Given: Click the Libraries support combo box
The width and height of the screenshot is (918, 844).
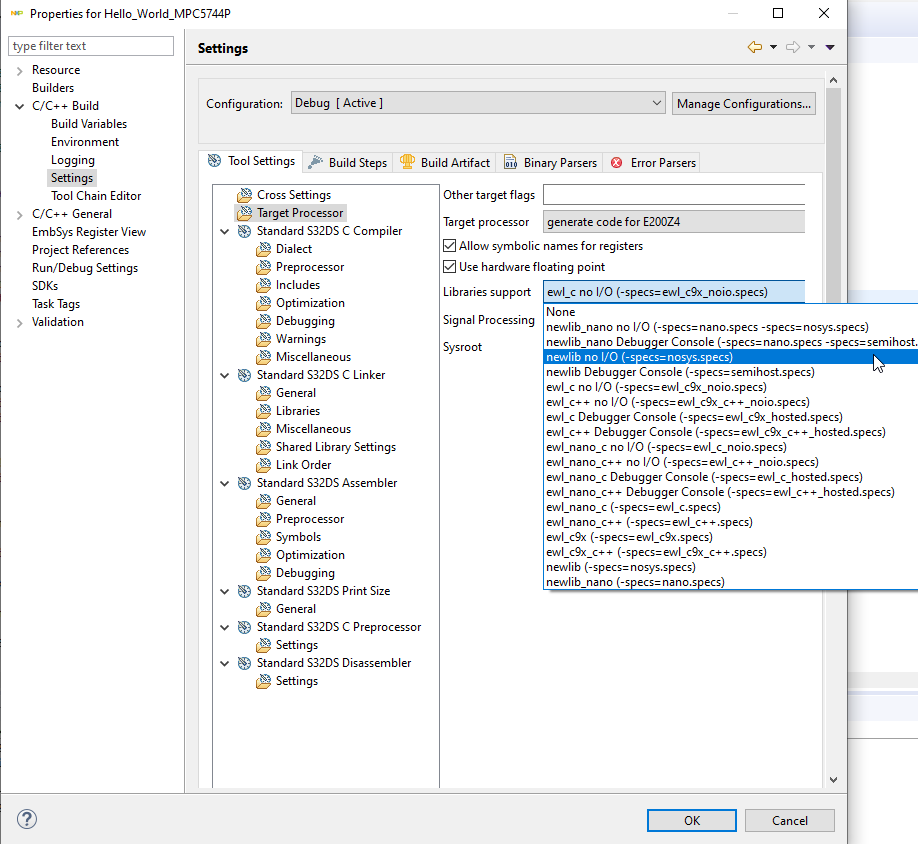Looking at the screenshot, I should [674, 292].
